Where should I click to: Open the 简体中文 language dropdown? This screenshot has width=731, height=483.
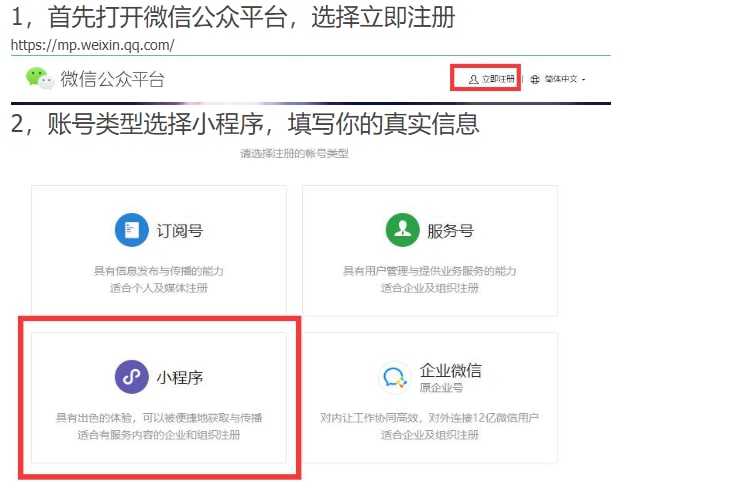[x=565, y=79]
